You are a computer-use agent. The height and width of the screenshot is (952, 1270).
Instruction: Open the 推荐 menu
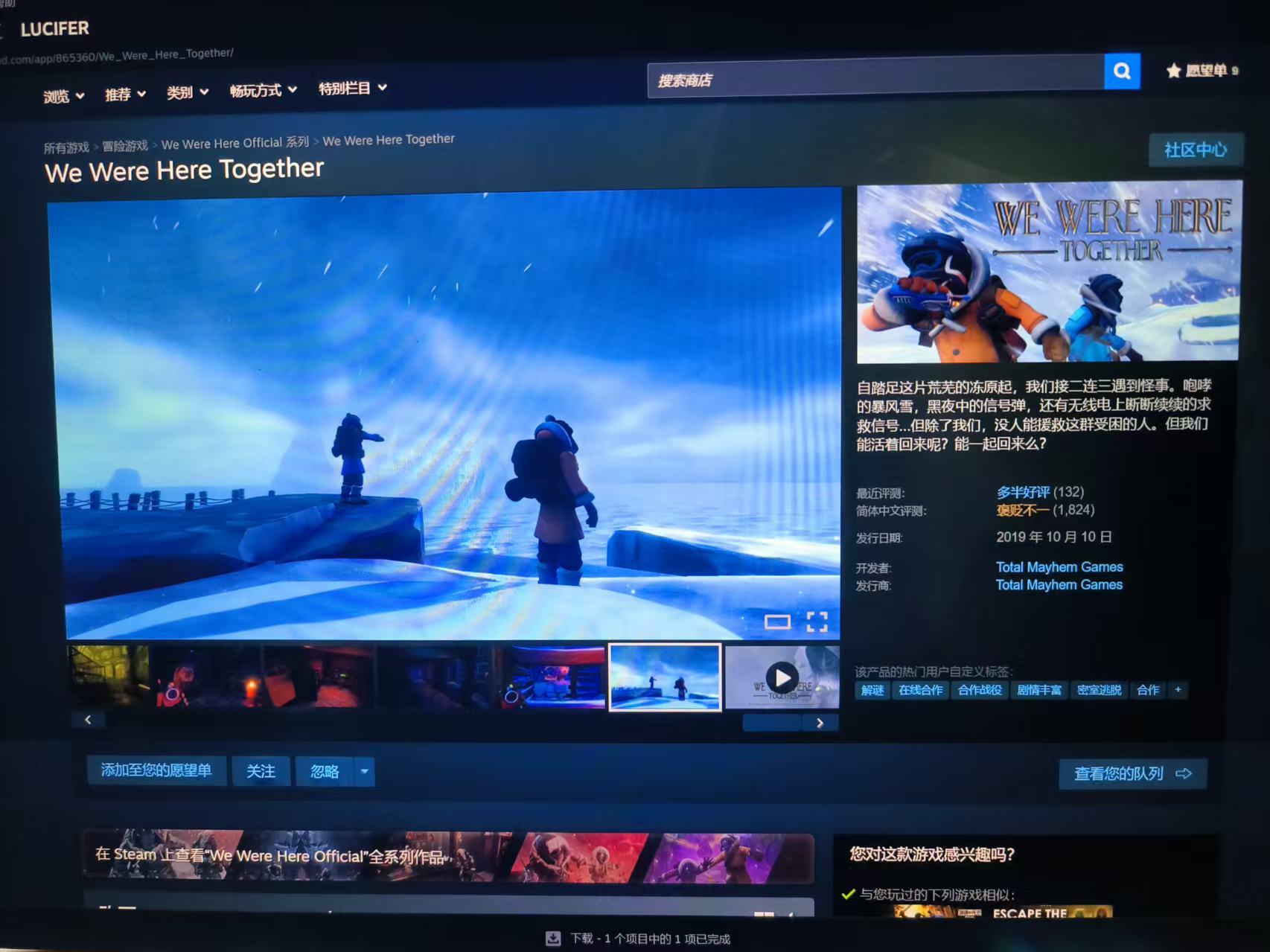tap(124, 95)
